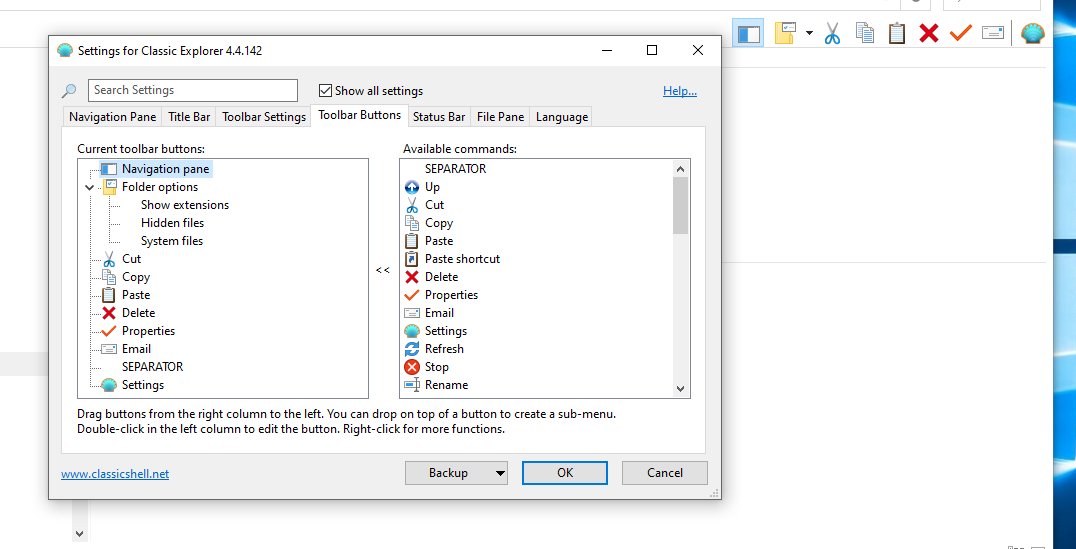Click the Email icon in Available commands
Screen dimensions: 1076x549
click(x=412, y=313)
